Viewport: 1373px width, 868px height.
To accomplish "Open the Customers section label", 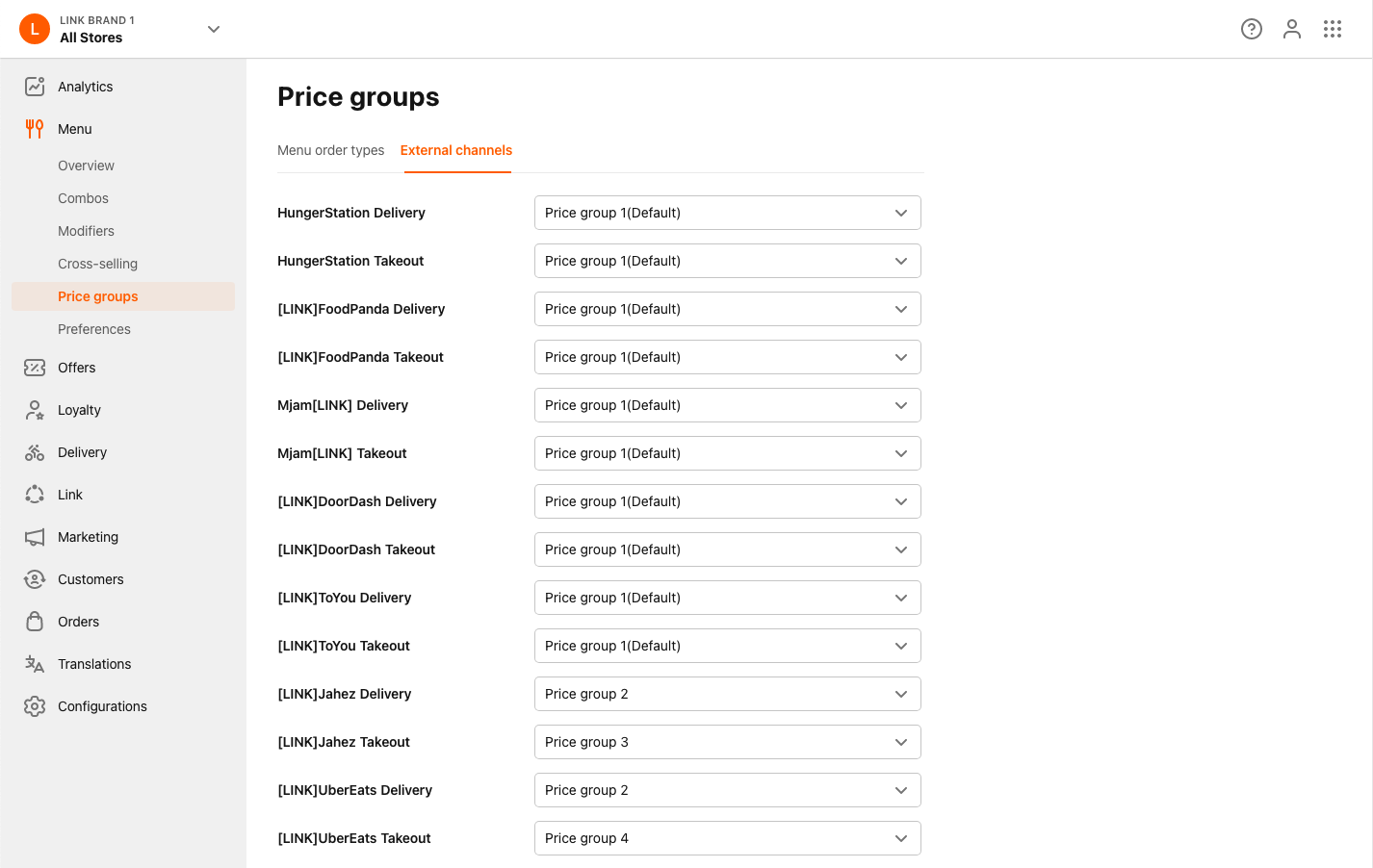I will coord(91,579).
